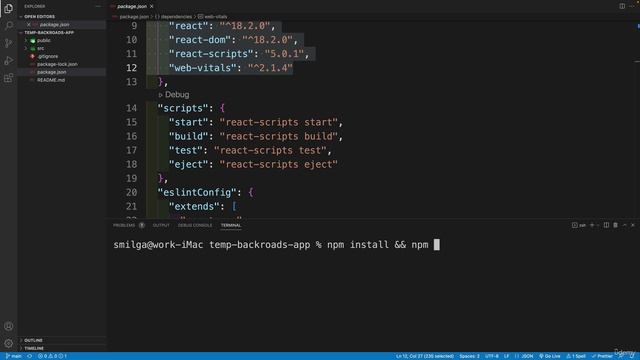This screenshot has height=360, width=640.
Task: Split the terminal panel
Action: (x=607, y=225)
